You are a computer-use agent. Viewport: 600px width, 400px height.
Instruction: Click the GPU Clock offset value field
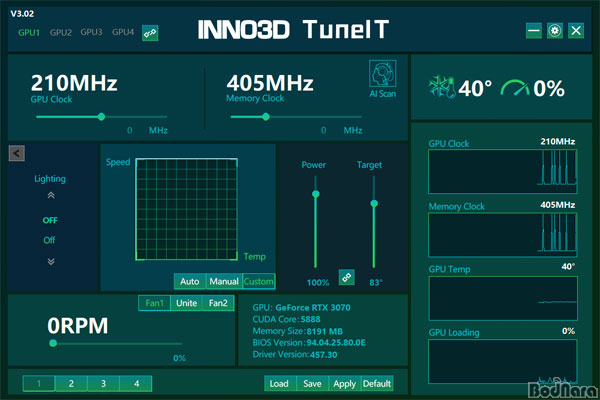point(130,130)
